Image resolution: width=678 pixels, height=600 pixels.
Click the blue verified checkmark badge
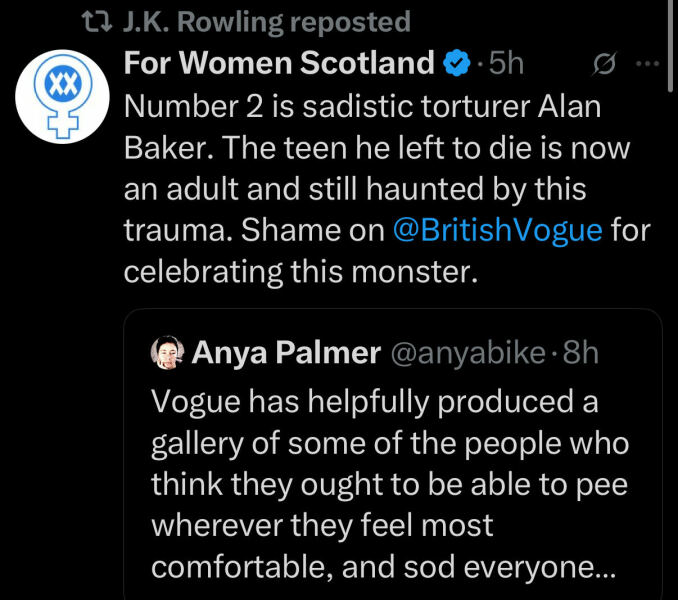coord(456,63)
